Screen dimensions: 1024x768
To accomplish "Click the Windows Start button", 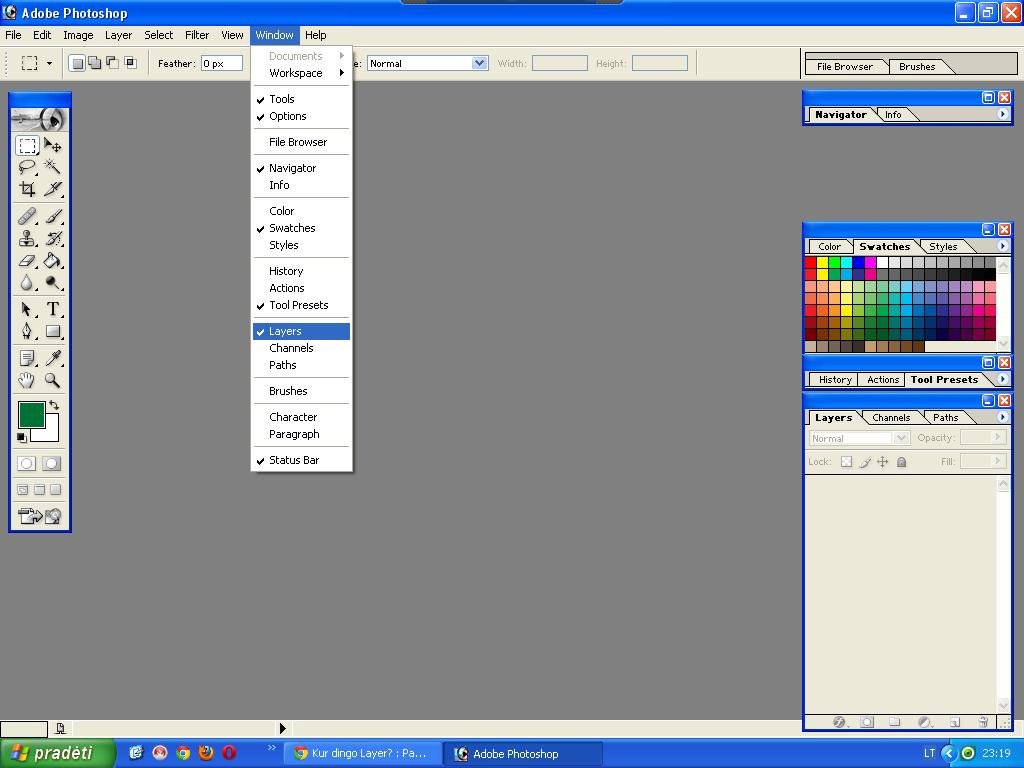I will pos(52,753).
